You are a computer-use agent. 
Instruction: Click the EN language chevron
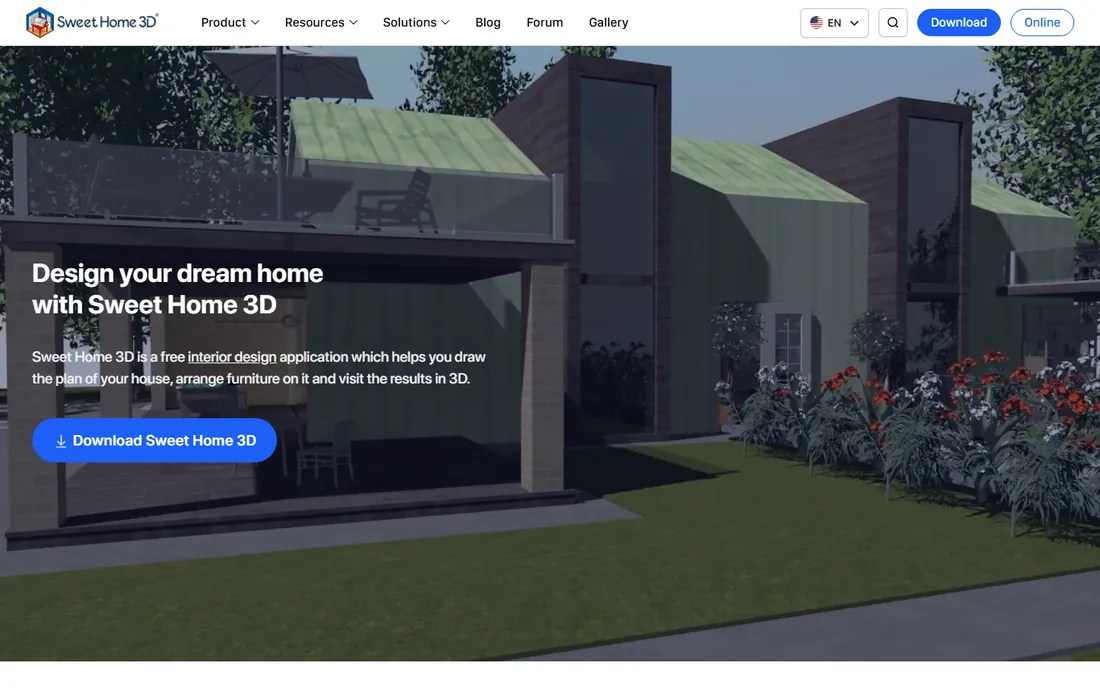(x=854, y=23)
